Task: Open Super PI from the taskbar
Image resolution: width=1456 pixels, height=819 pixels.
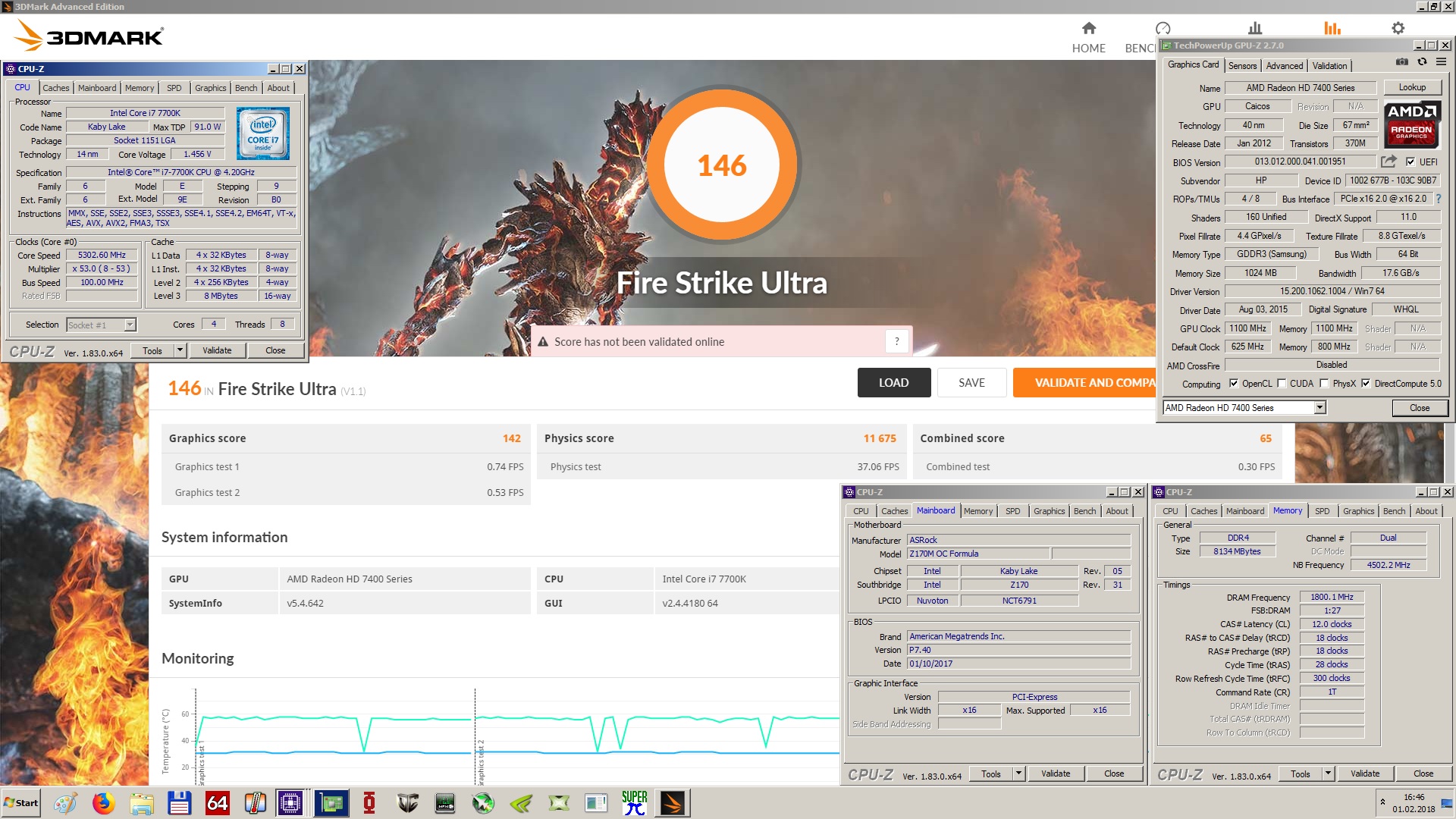Action: coord(634,803)
